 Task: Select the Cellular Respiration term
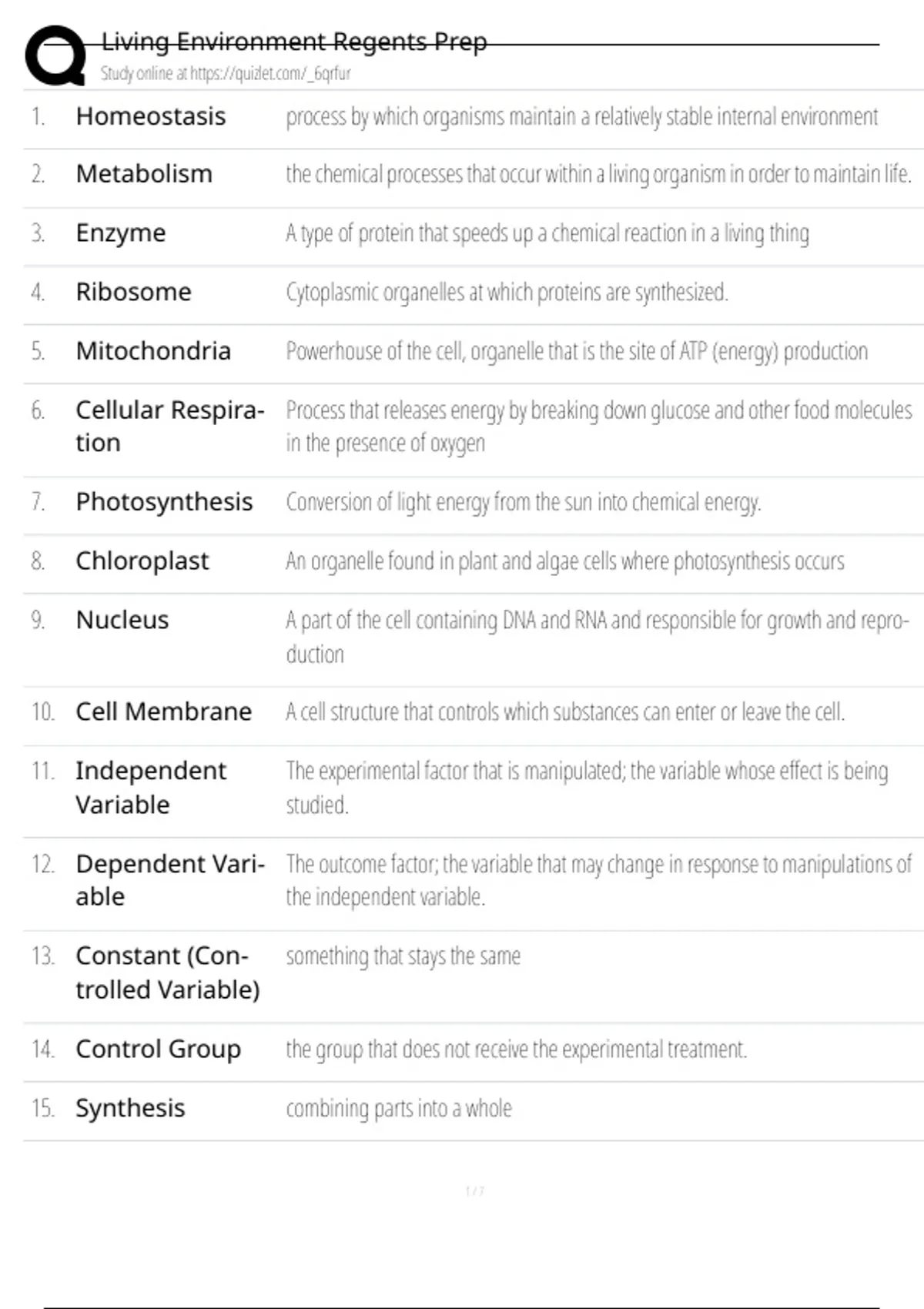coord(169,426)
